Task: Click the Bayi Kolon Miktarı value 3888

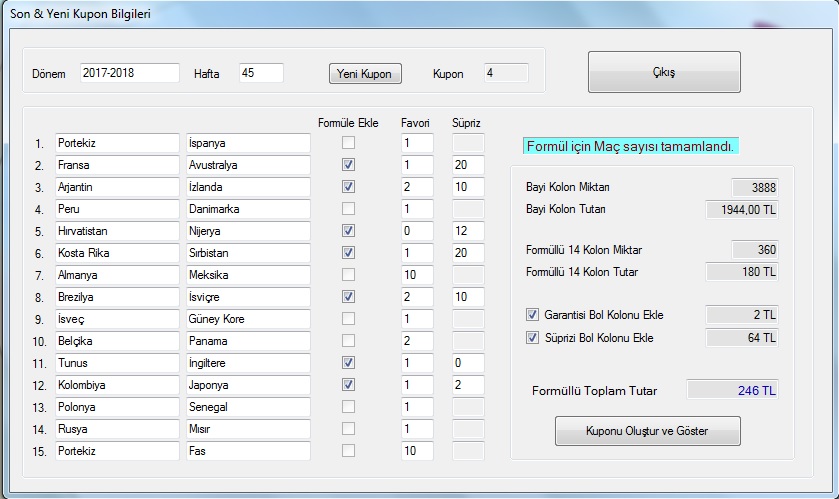Action: (755, 188)
